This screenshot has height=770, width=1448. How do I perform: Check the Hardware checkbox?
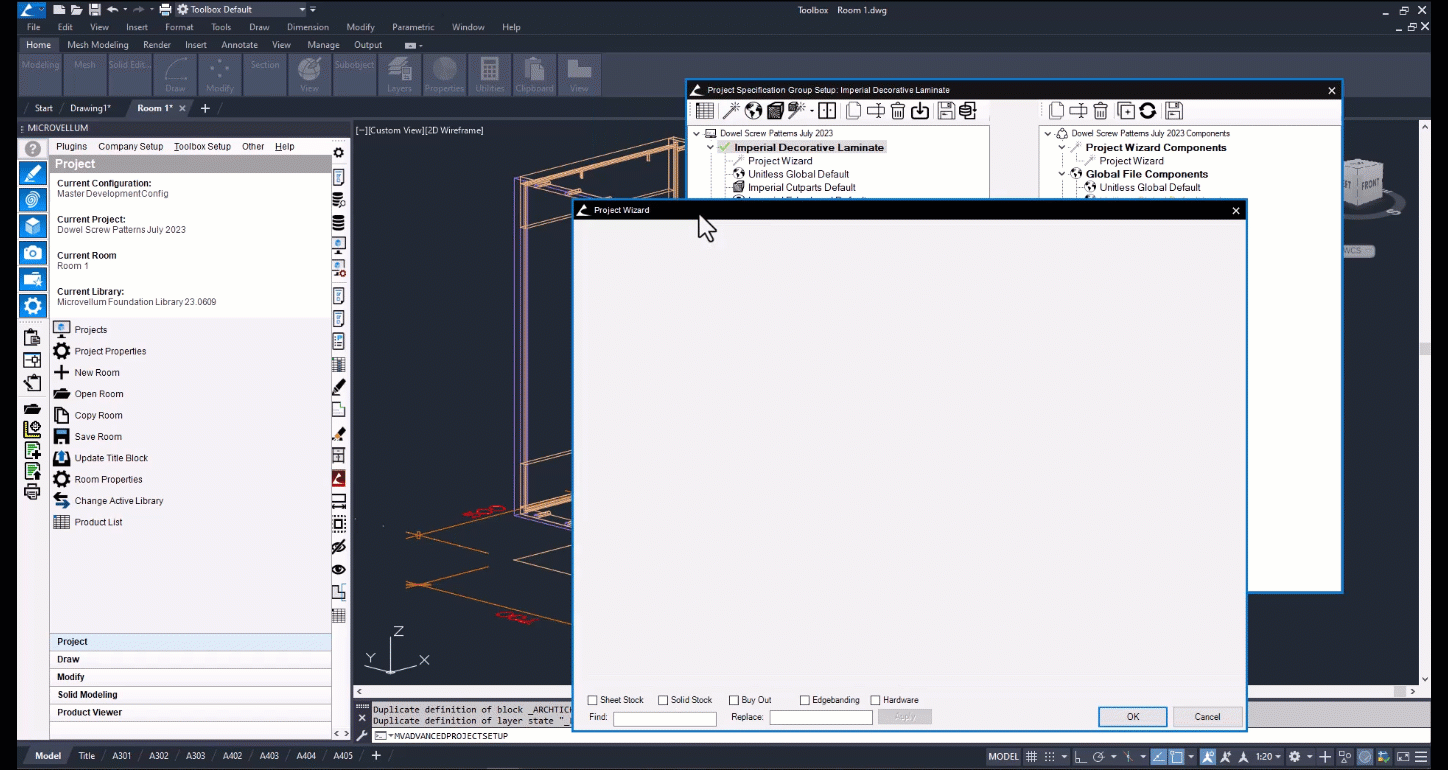(876, 700)
